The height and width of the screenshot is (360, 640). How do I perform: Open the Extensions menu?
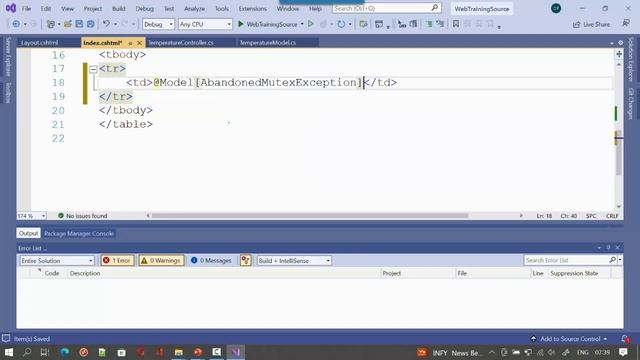tap(253, 9)
